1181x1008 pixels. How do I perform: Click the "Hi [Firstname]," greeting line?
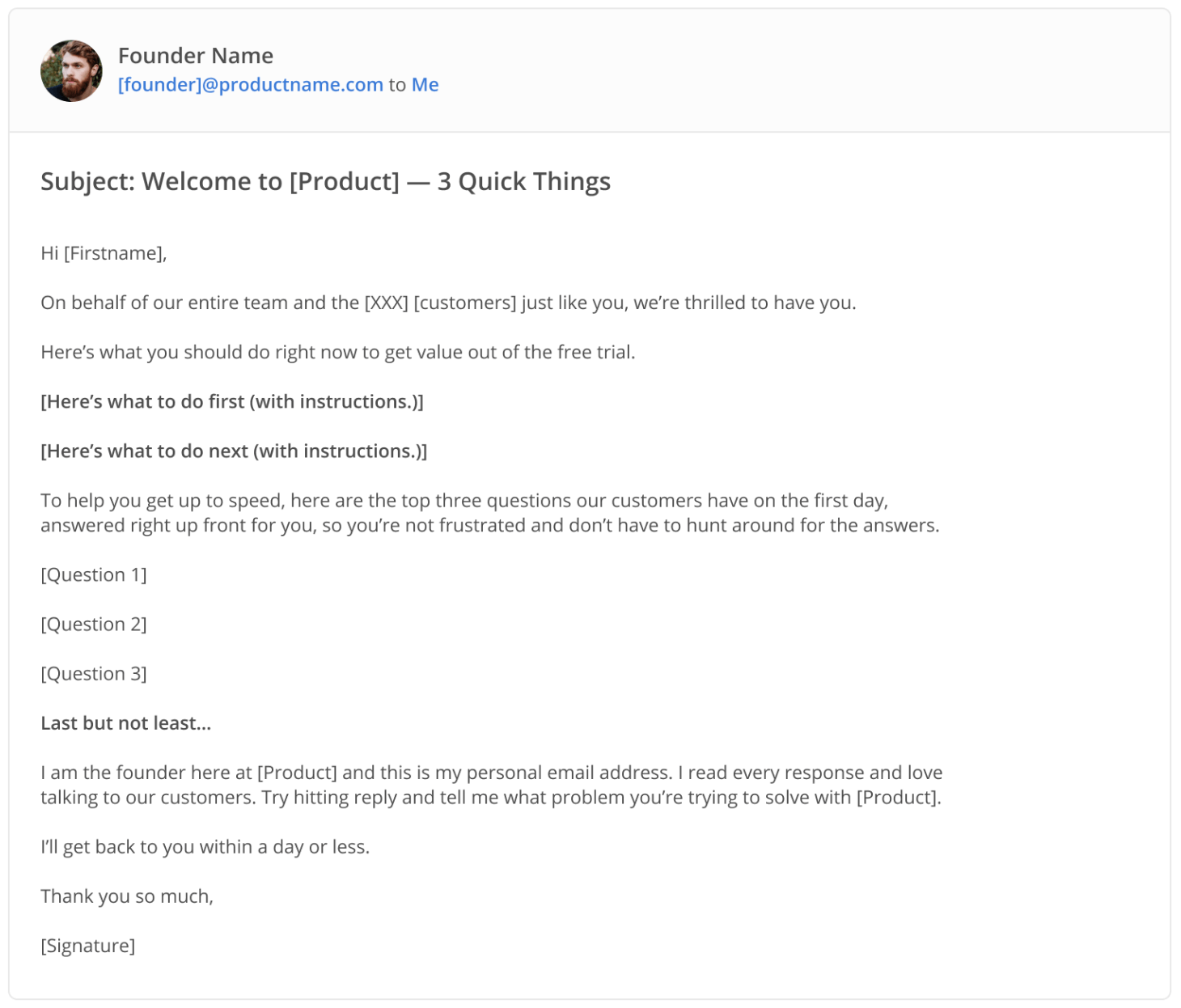pos(104,254)
